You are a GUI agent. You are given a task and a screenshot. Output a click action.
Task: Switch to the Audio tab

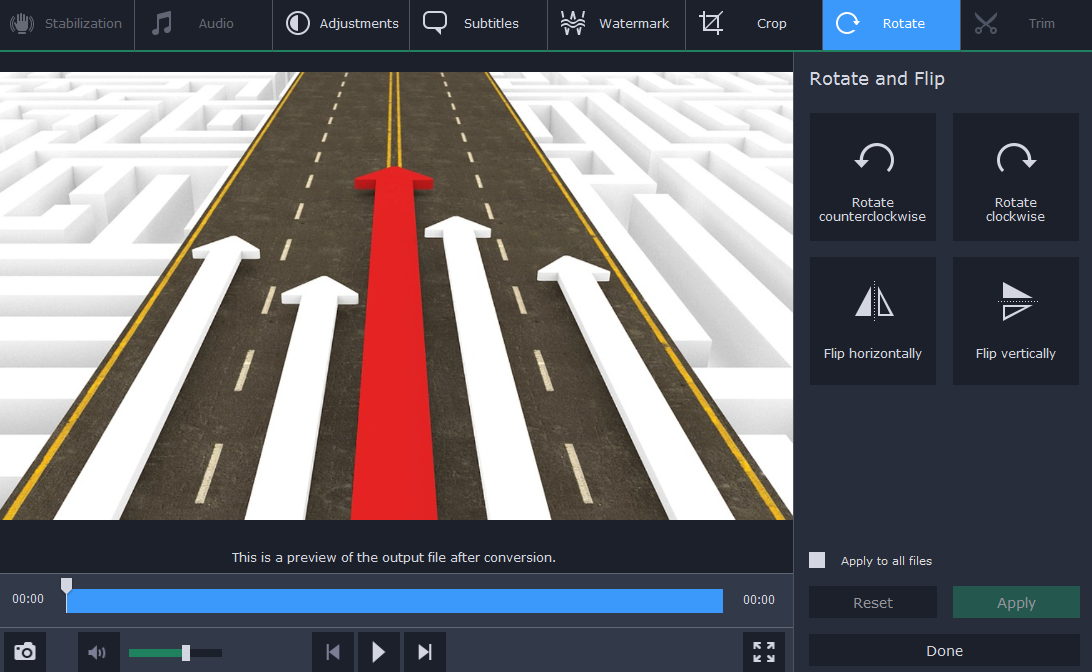click(203, 24)
